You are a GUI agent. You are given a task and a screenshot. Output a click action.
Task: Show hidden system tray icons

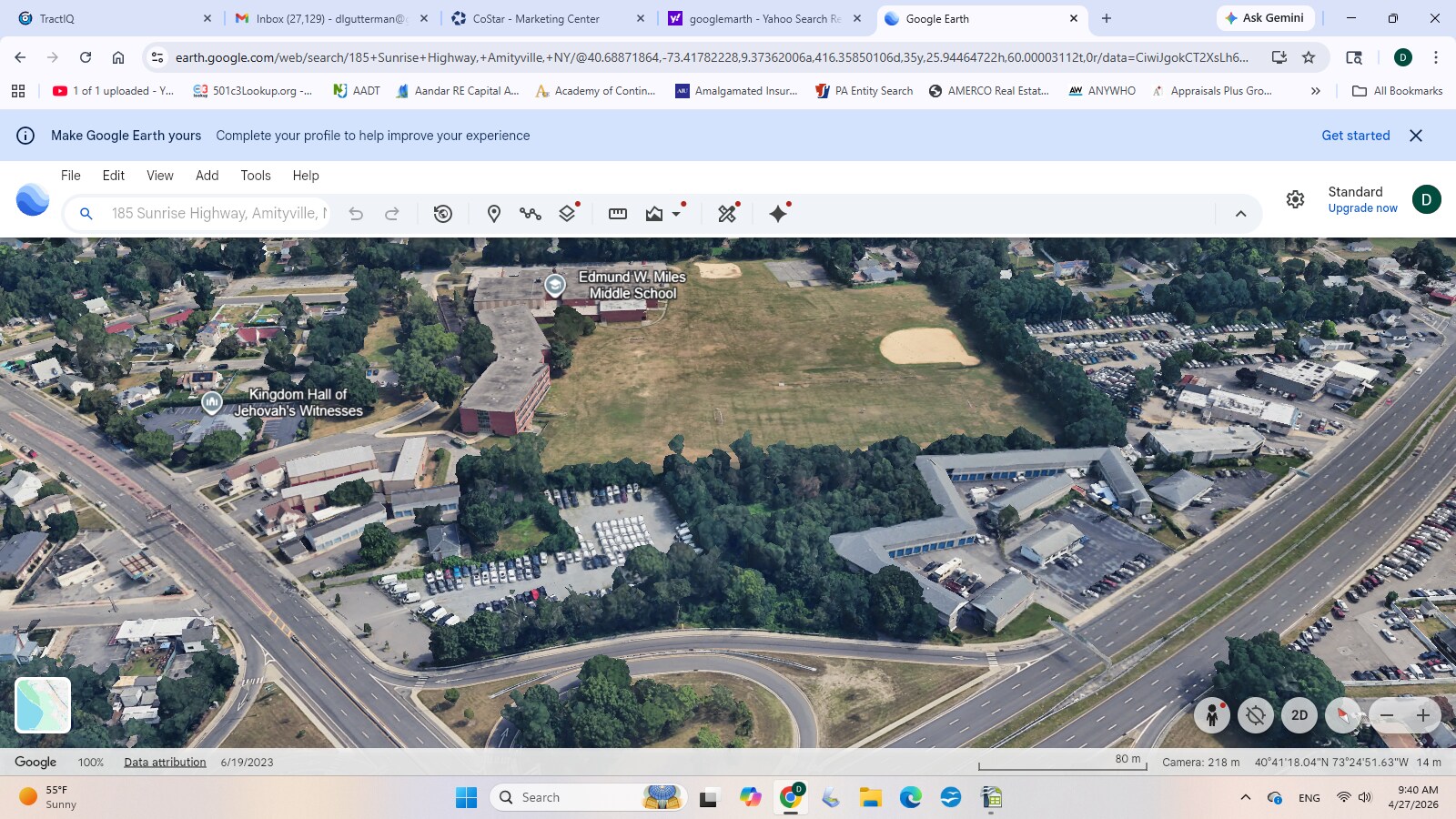(x=1245, y=798)
